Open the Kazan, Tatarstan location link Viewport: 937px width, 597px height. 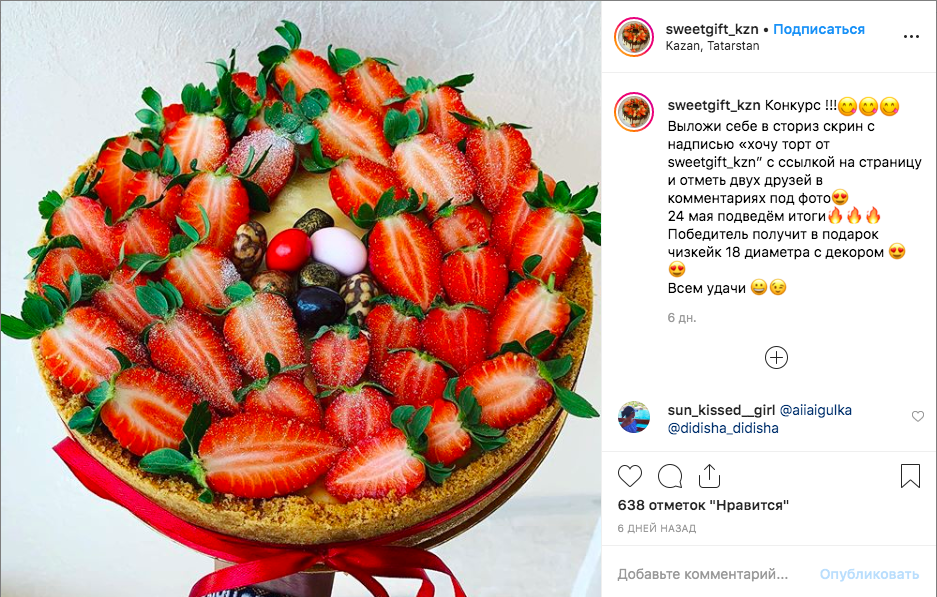click(712, 46)
